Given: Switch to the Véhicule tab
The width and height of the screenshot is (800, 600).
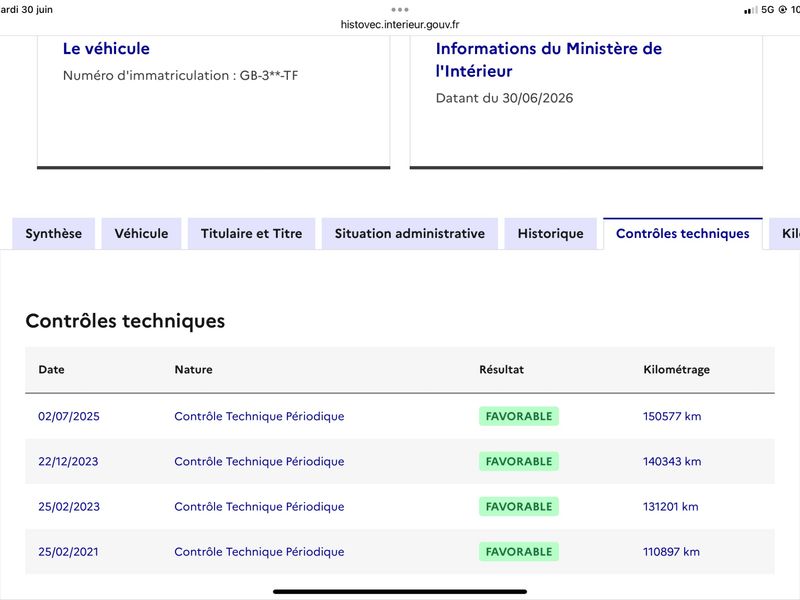Looking at the screenshot, I should pos(141,234).
